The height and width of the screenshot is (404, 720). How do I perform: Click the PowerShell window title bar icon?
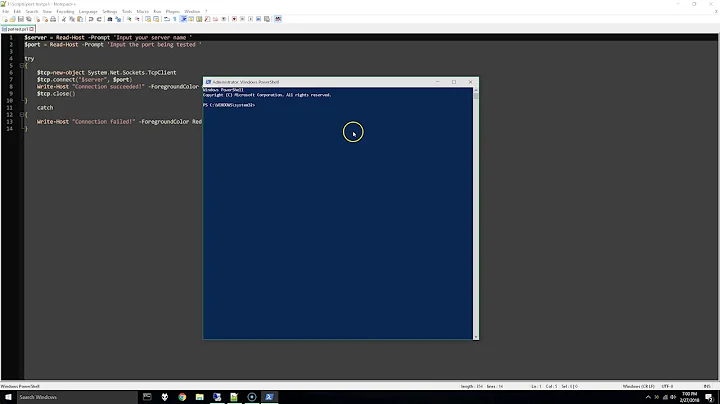point(208,82)
